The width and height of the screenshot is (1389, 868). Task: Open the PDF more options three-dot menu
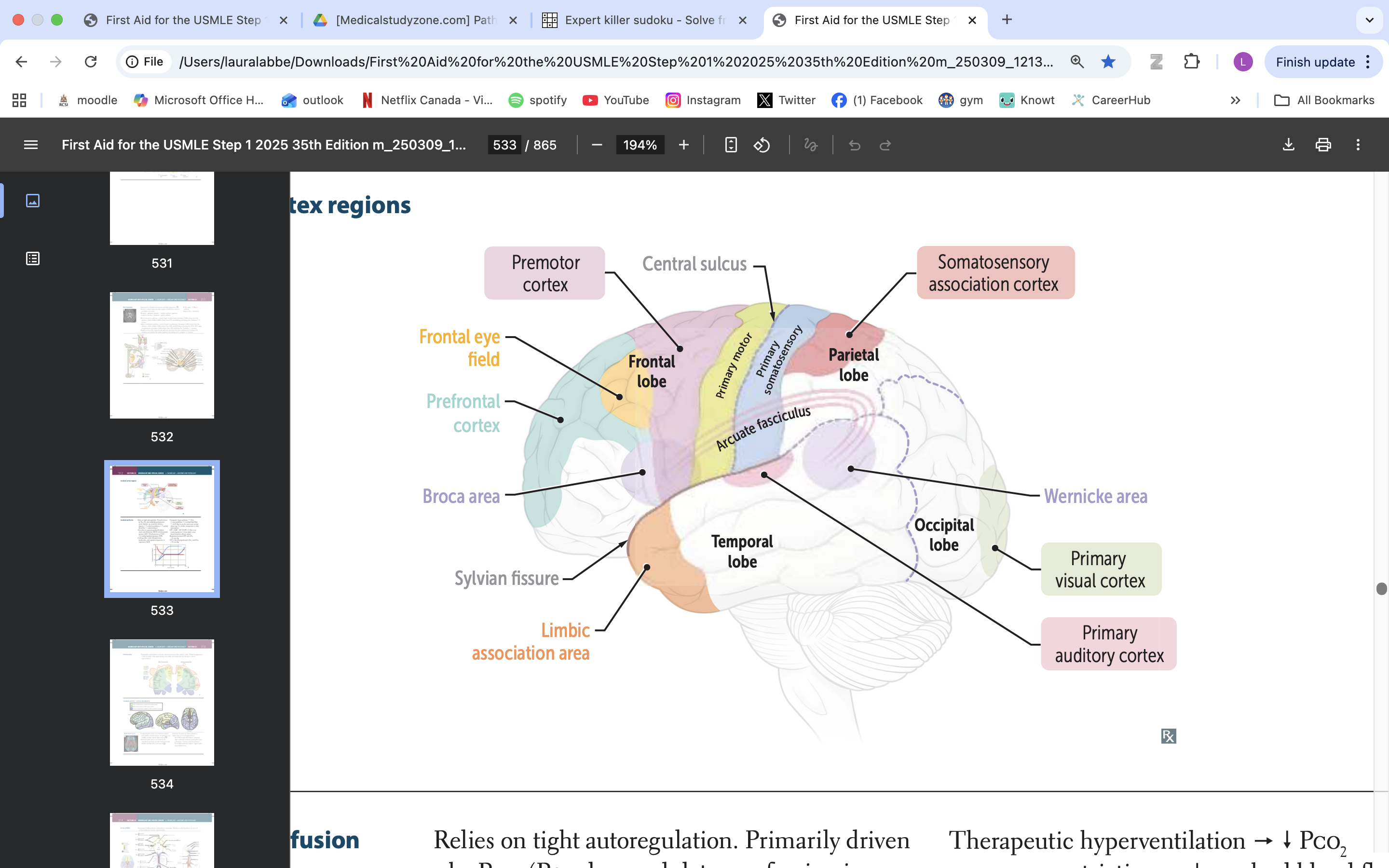pos(1359,145)
